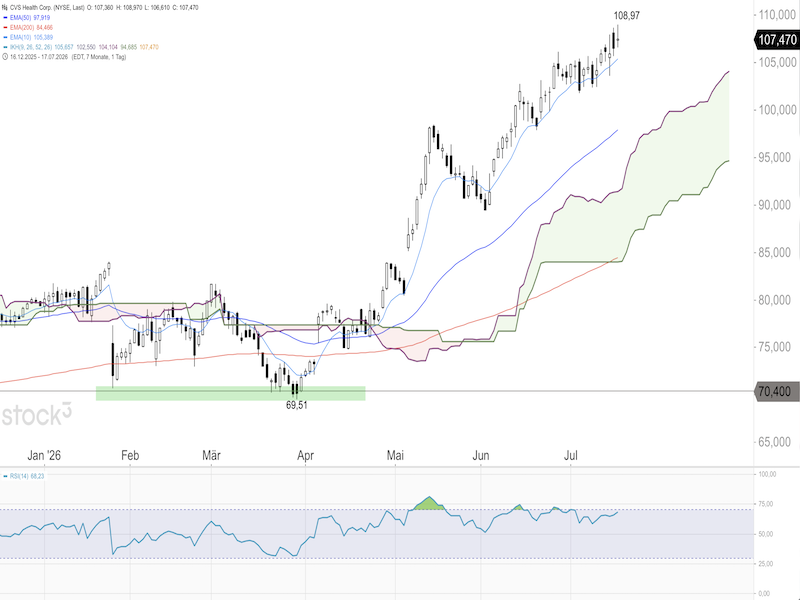Click the EMA(200) red legend marker
800x600 pixels.
[x=5, y=28]
